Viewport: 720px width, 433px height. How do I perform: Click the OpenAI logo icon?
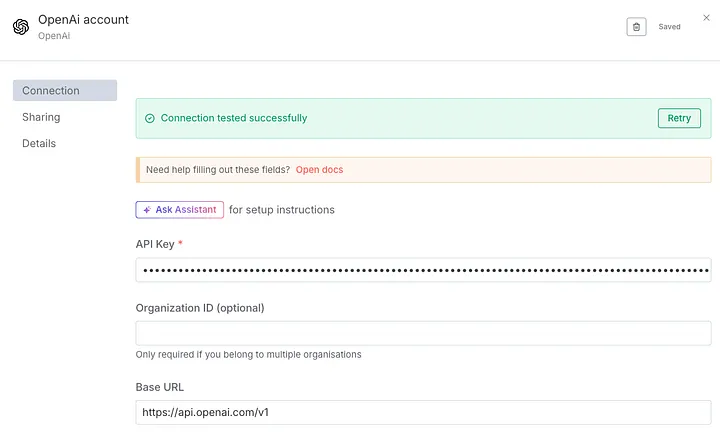coord(21,27)
